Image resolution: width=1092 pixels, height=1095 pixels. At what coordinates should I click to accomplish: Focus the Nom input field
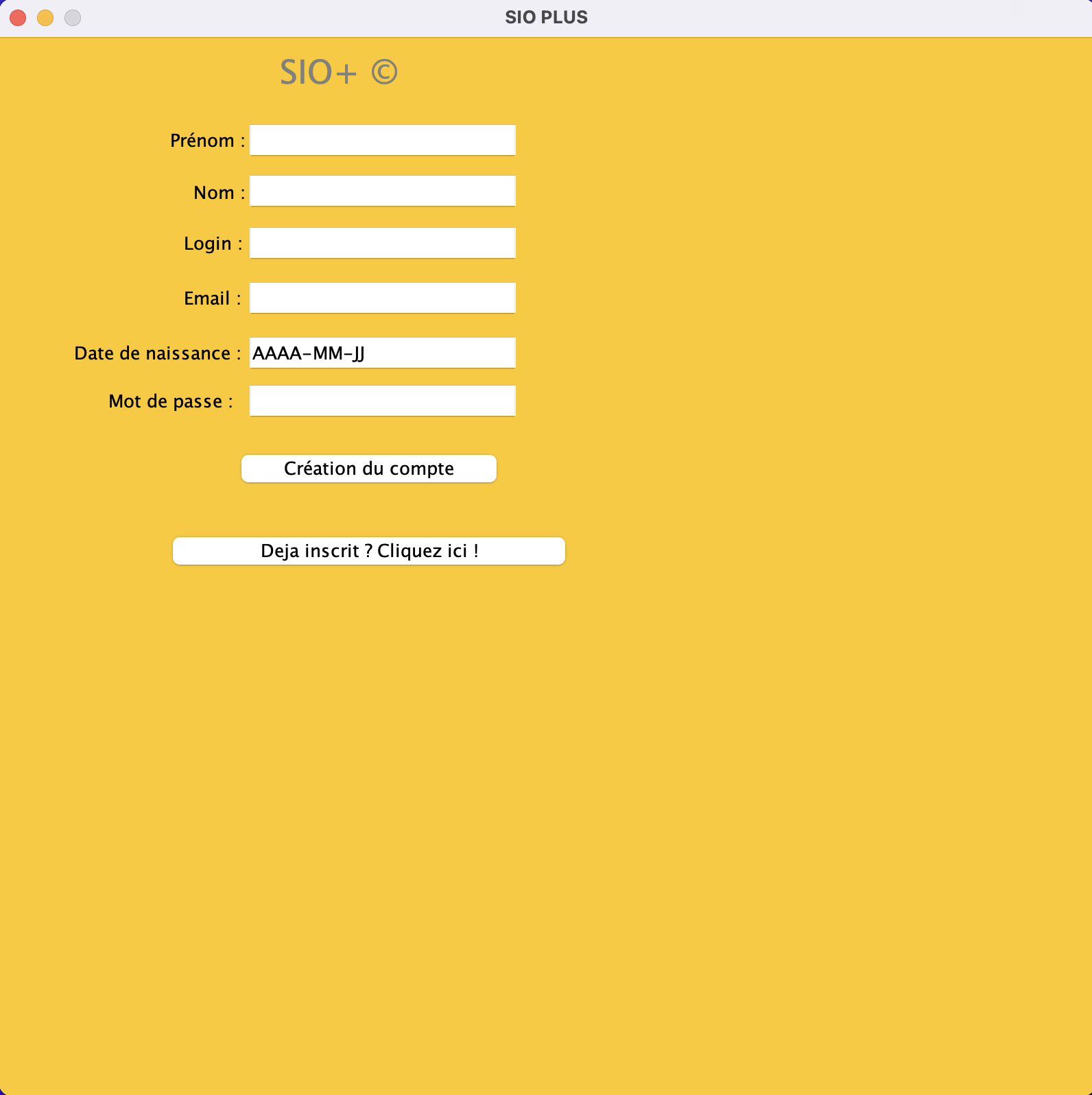[382, 191]
